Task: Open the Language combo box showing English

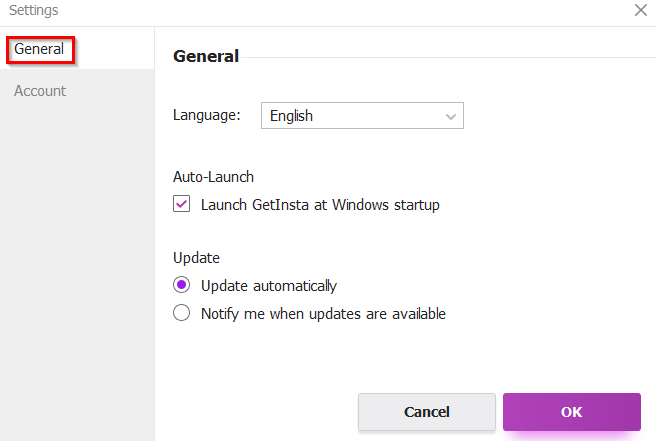Action: (x=362, y=115)
